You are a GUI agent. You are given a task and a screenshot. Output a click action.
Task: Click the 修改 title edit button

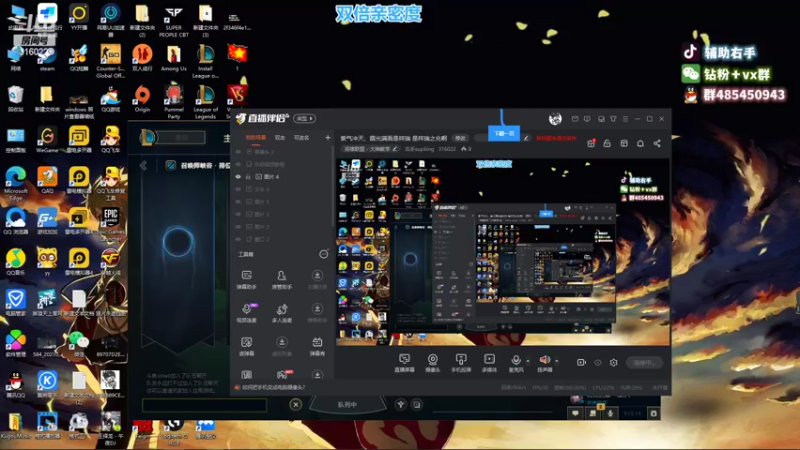tap(460, 138)
